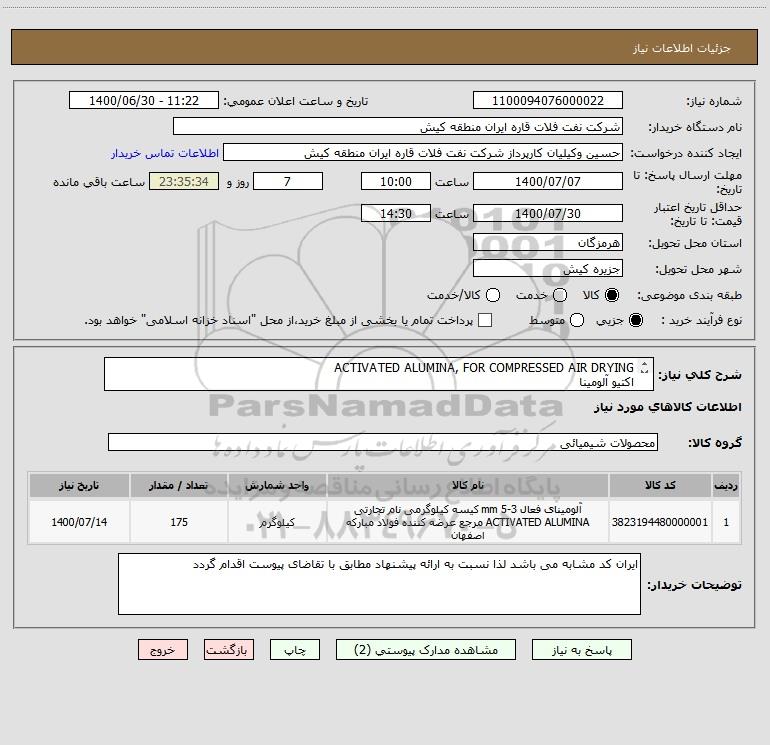
Task: Open the اطلاعات تماس خریدار link
Action: coord(165,153)
